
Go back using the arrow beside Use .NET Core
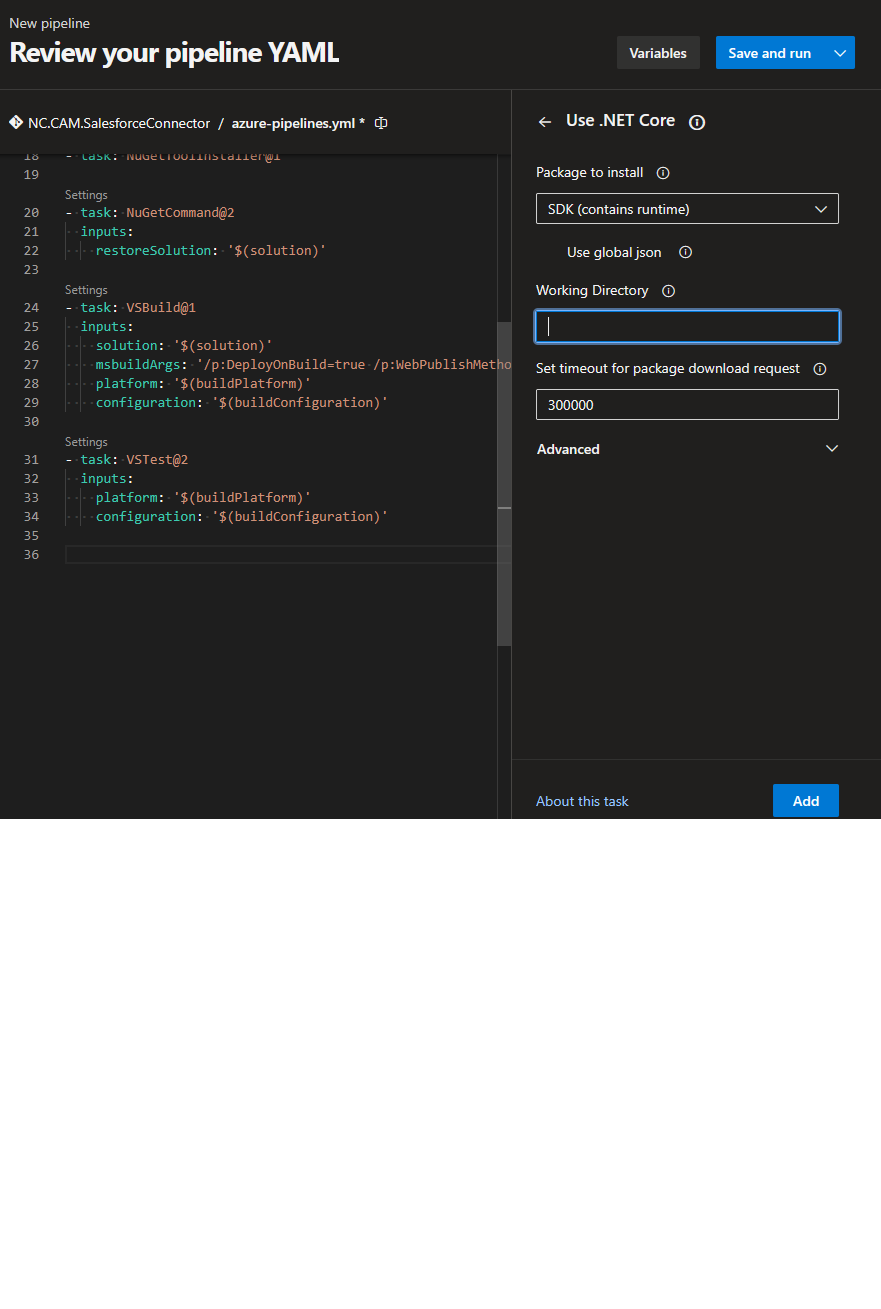(x=545, y=122)
